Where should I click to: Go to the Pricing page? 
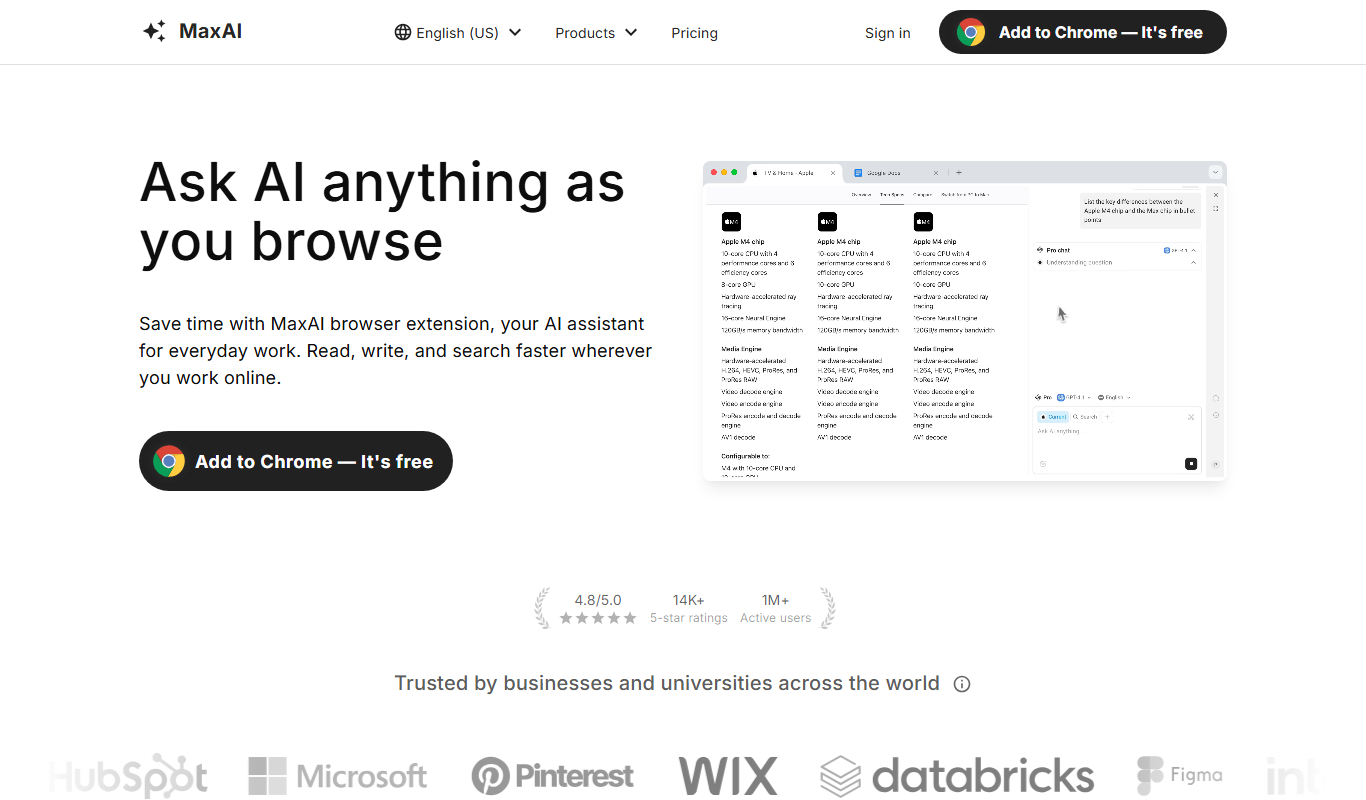[x=694, y=33]
